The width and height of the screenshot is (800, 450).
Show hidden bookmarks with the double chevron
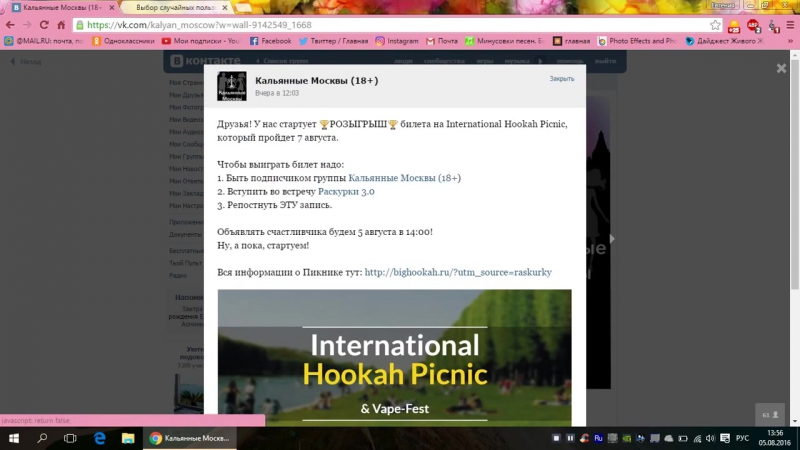[x=791, y=41]
